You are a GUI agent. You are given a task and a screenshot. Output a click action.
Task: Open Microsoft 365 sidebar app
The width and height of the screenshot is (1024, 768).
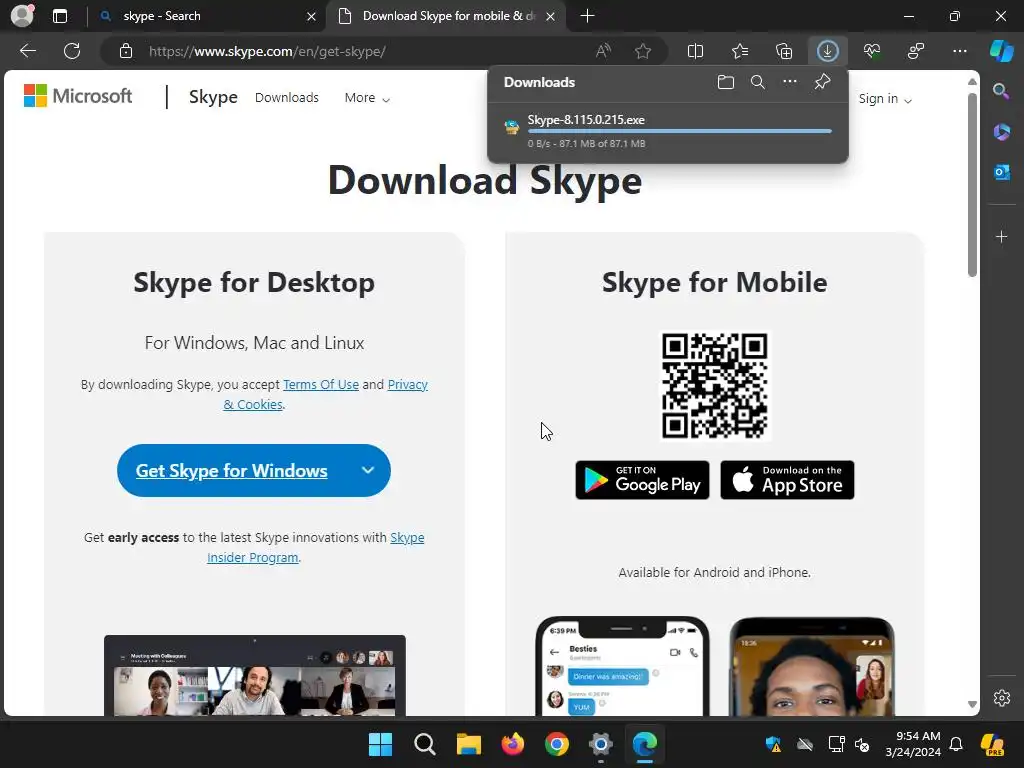point(1002,132)
